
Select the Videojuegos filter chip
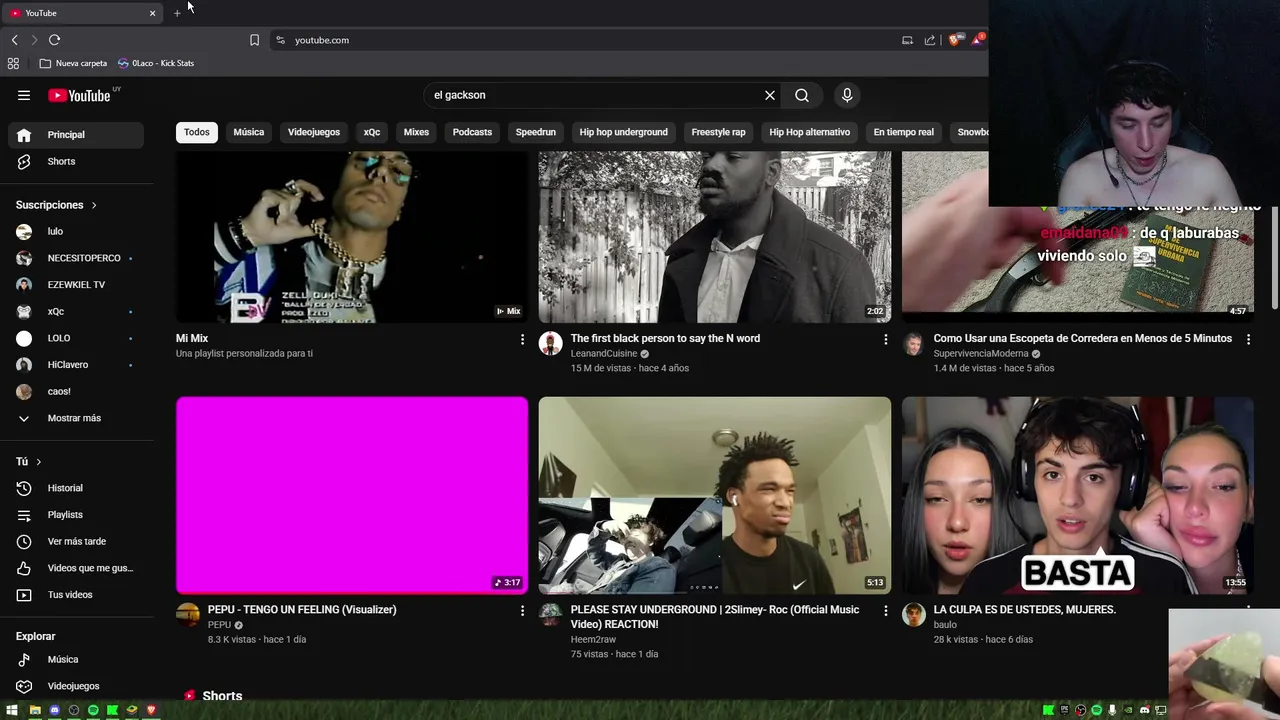[314, 132]
